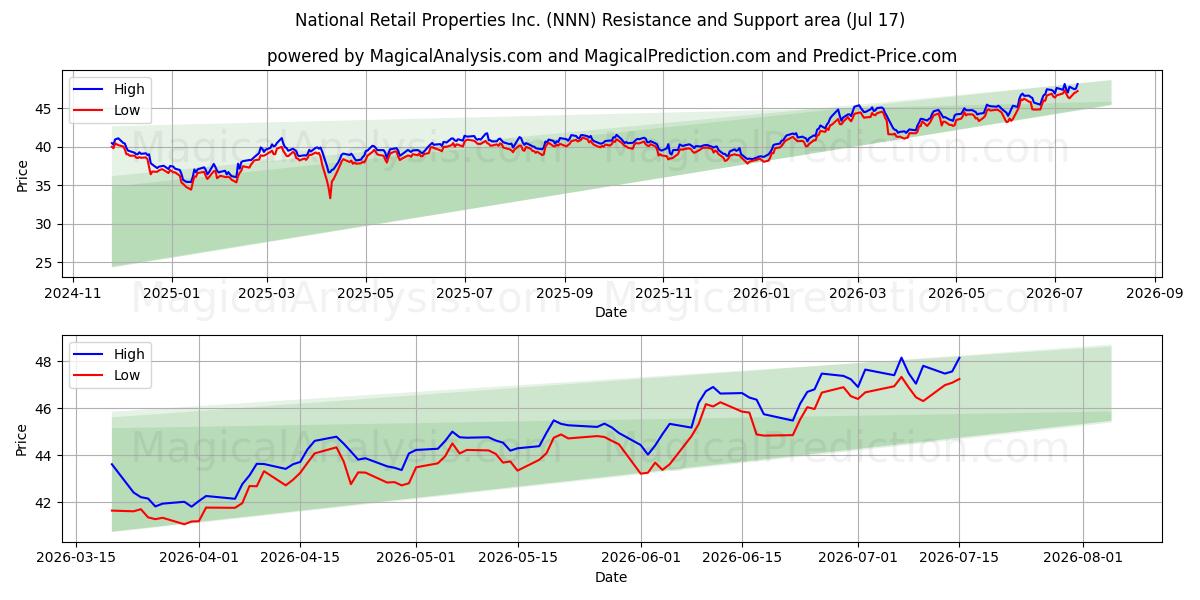The image size is (1200, 600).
Task: Click the '2025-03' tick label
Action: [x=267, y=293]
